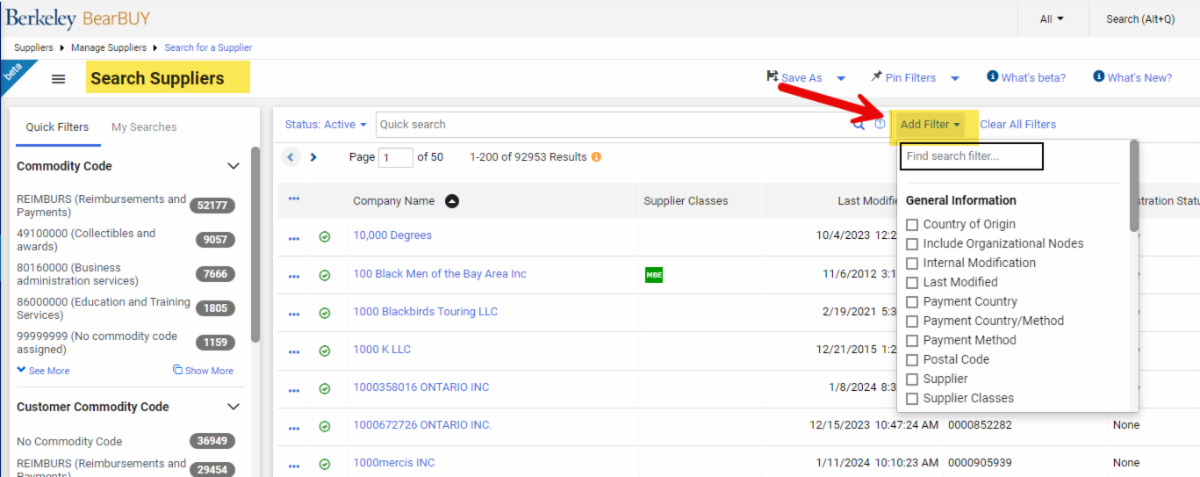Image resolution: width=1200 pixels, height=477 pixels.
Task: Click Clear All Filters link
Action: pos(1018,125)
